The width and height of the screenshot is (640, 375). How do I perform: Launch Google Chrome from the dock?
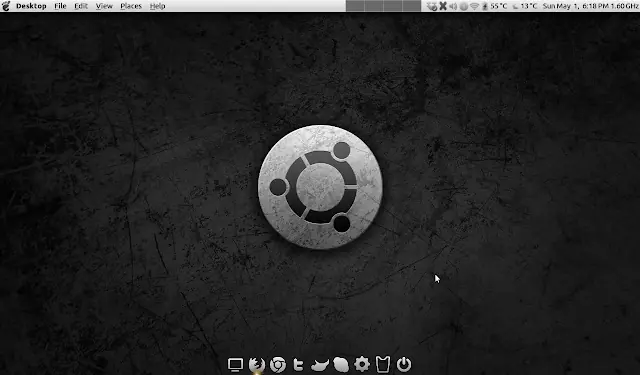[278, 364]
